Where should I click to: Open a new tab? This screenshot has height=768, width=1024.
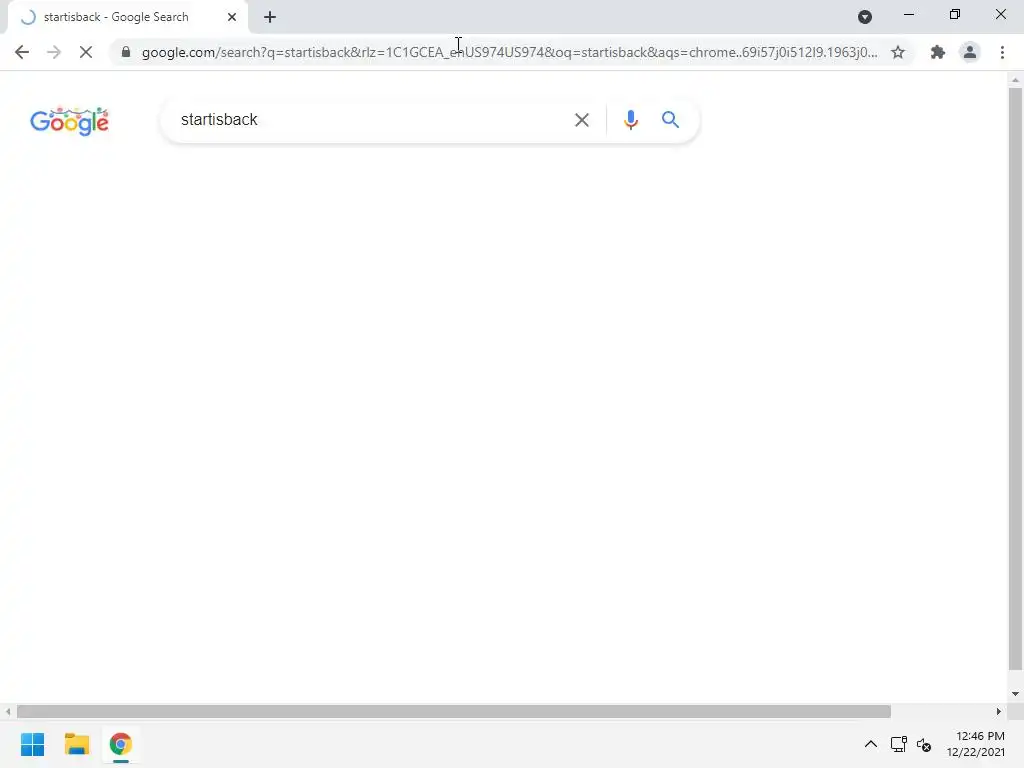270,17
